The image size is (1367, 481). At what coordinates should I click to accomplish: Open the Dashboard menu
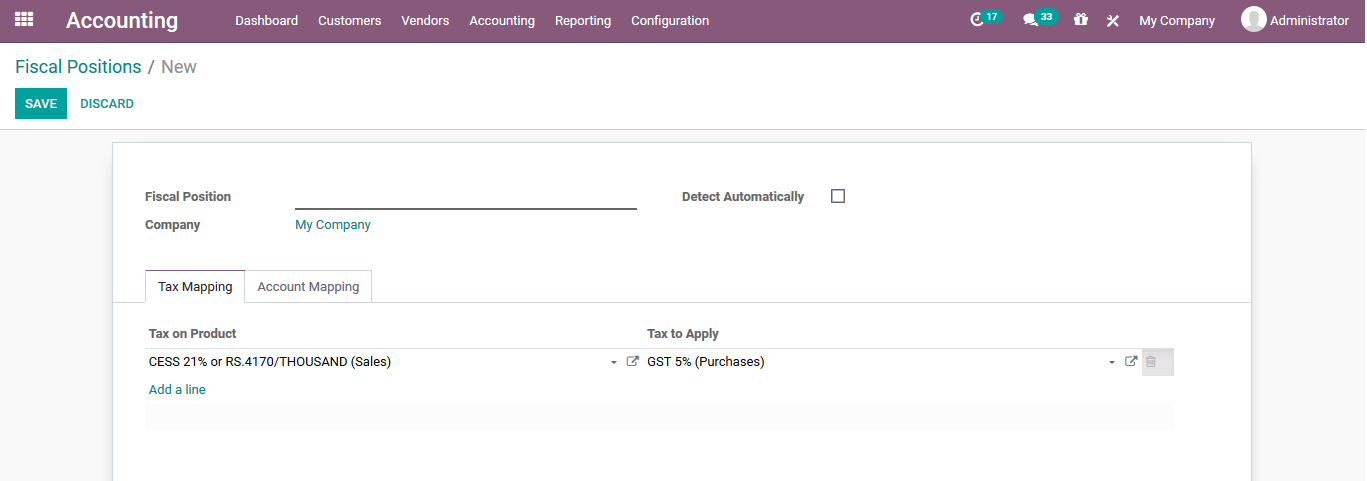pos(266,20)
